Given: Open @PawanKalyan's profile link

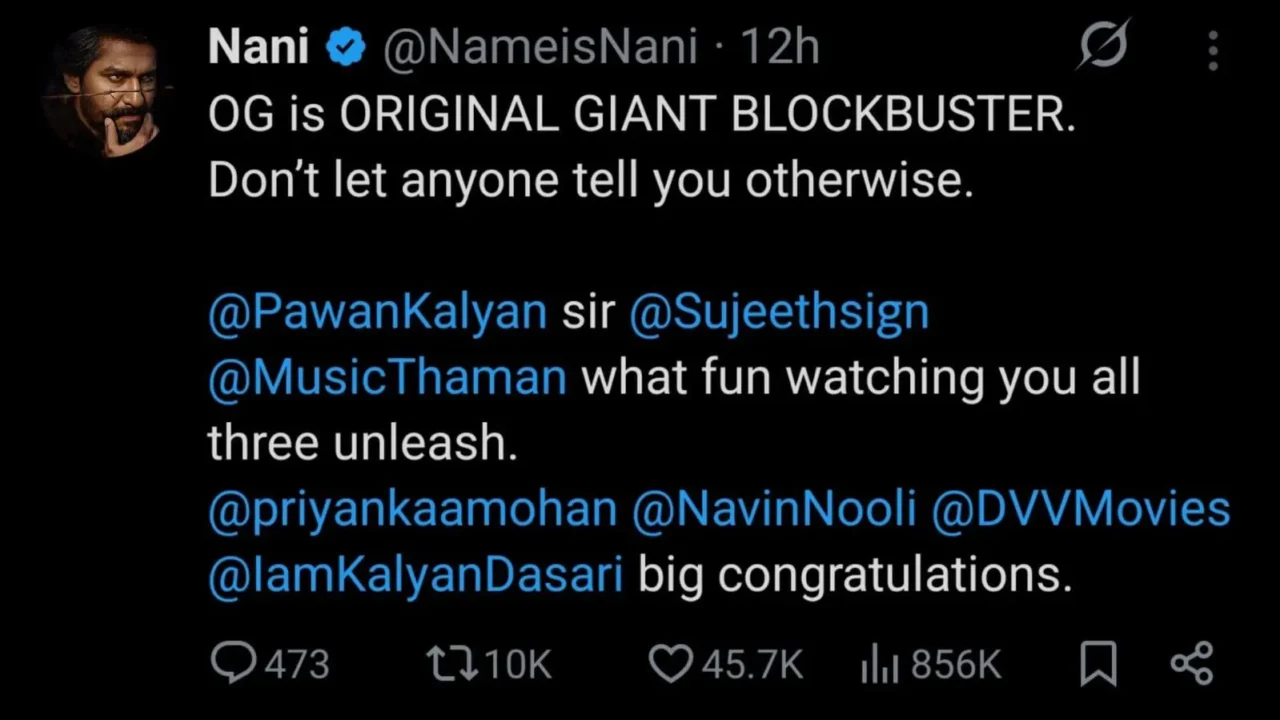Looking at the screenshot, I should tap(377, 311).
